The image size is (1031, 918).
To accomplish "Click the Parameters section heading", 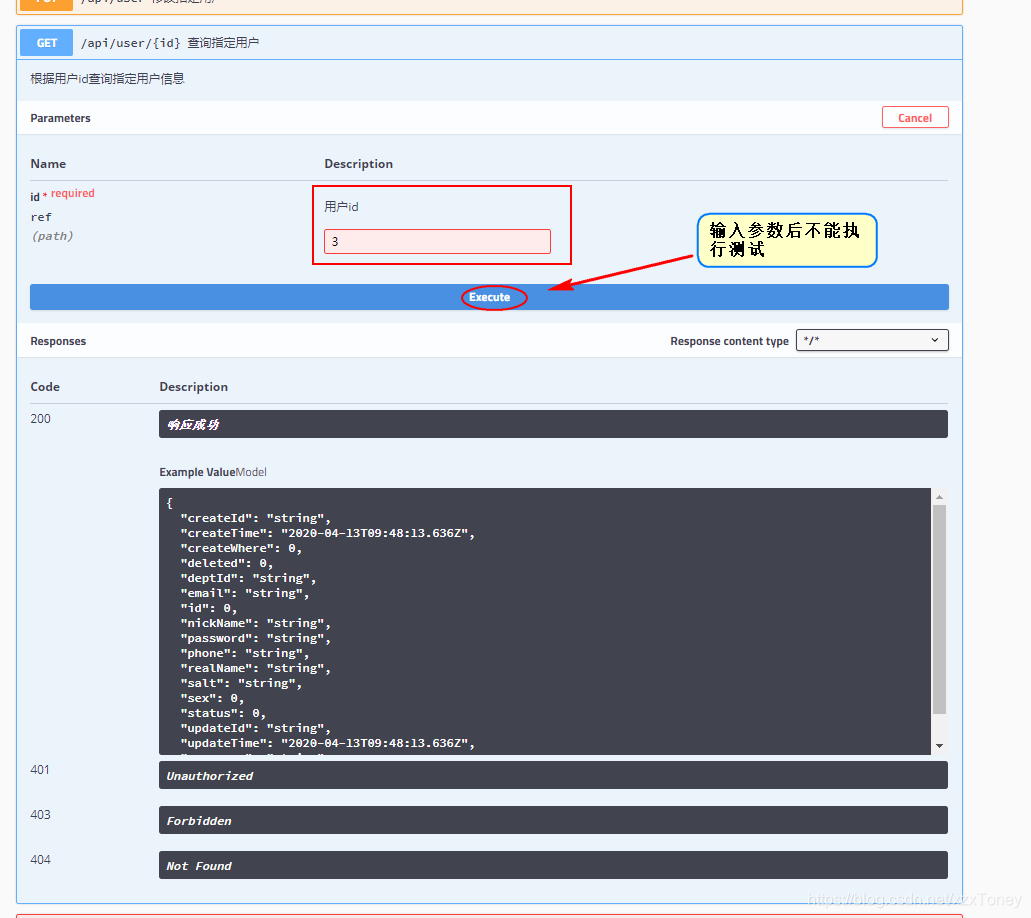I will (x=60, y=118).
